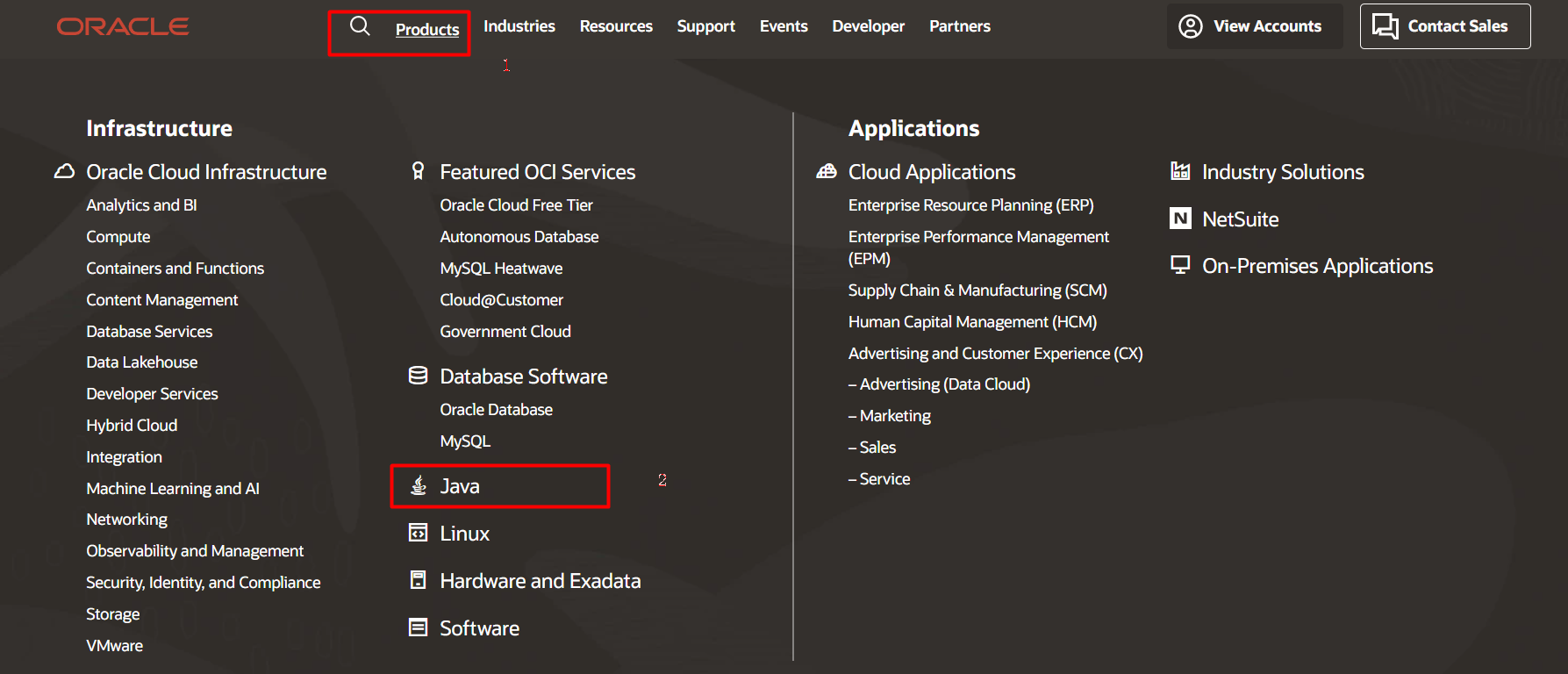Open the Support menu
The height and width of the screenshot is (674, 1568).
coord(706,26)
